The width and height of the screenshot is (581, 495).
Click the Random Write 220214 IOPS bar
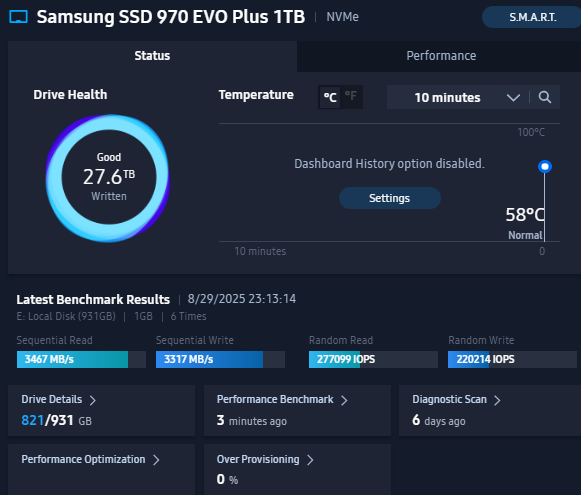coord(512,359)
